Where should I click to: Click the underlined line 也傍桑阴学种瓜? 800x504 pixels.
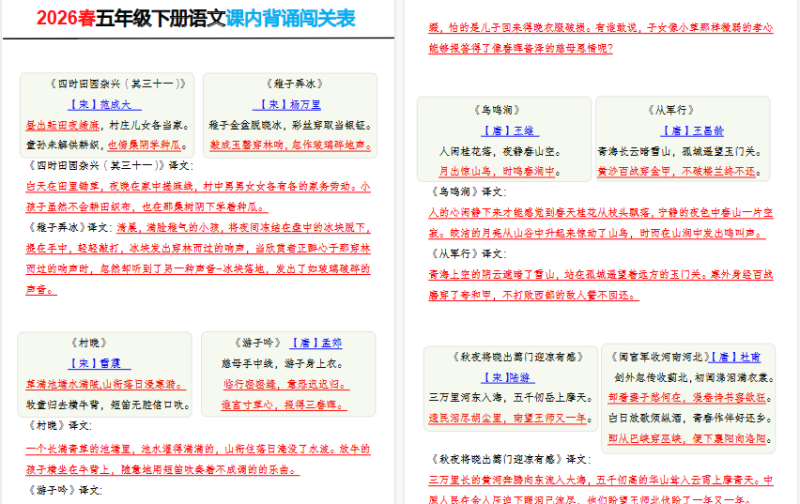coord(144,145)
